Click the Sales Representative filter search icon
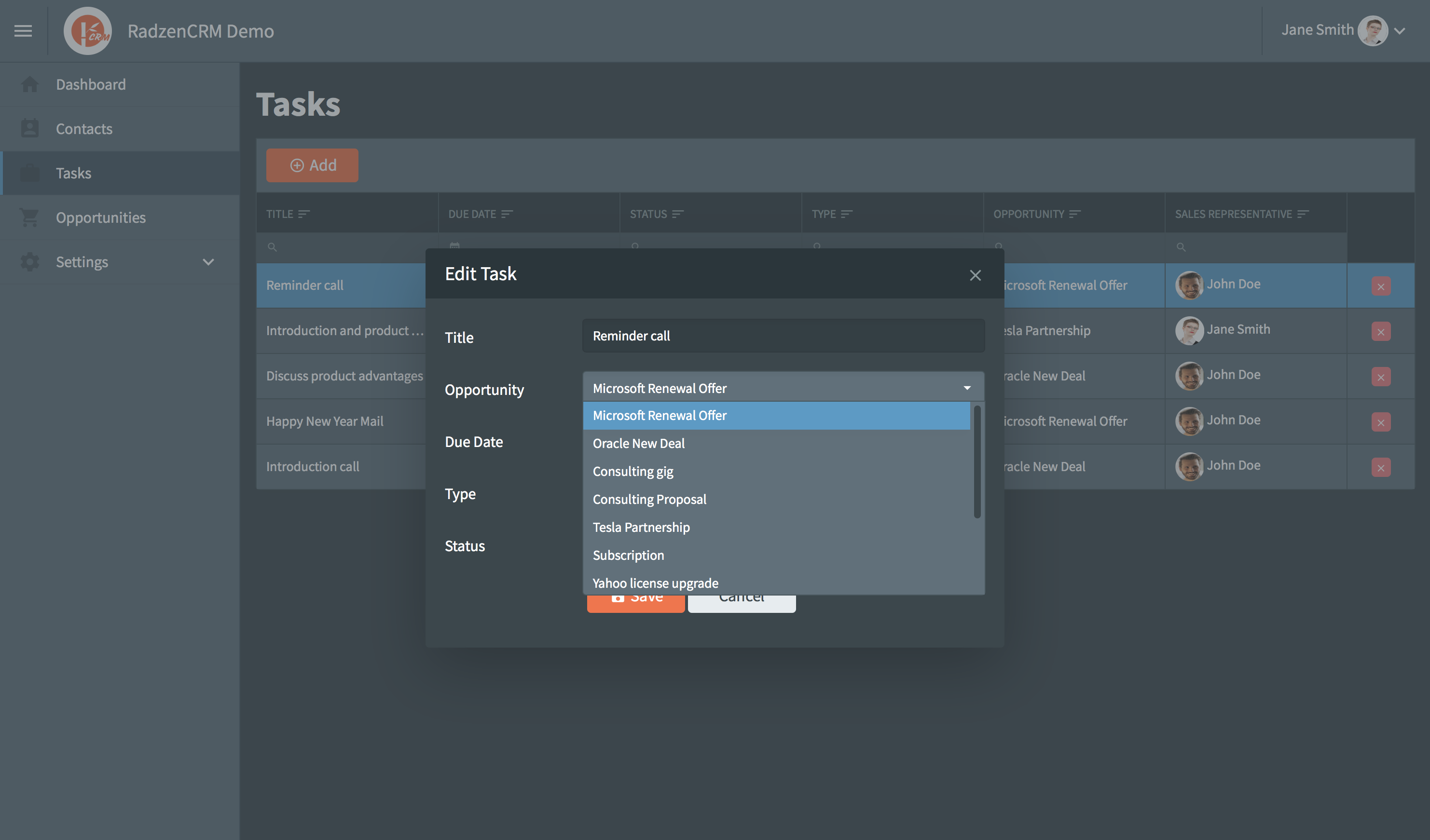Viewport: 1430px width, 840px height. click(x=1181, y=247)
